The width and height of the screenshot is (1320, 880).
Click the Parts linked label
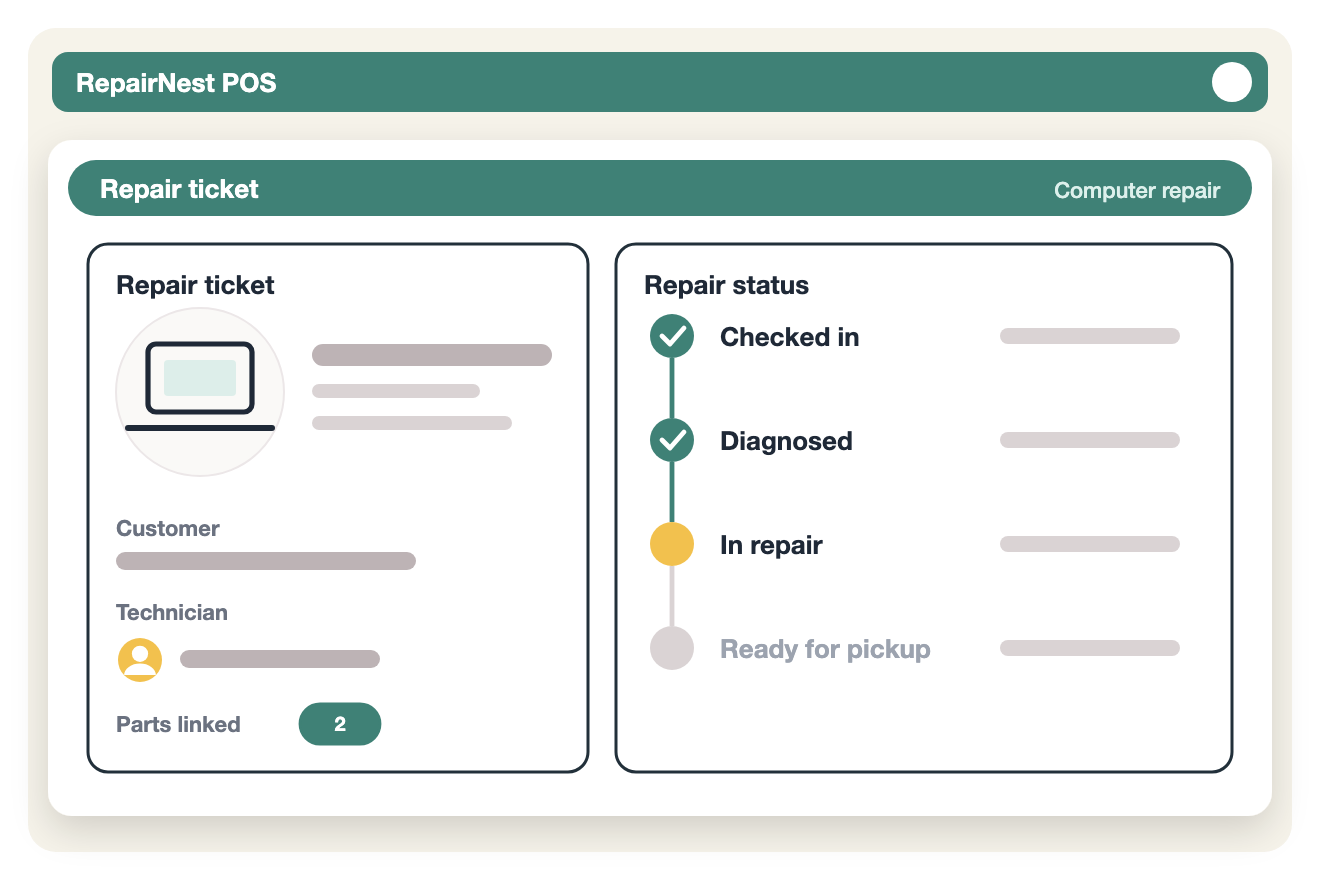(178, 724)
